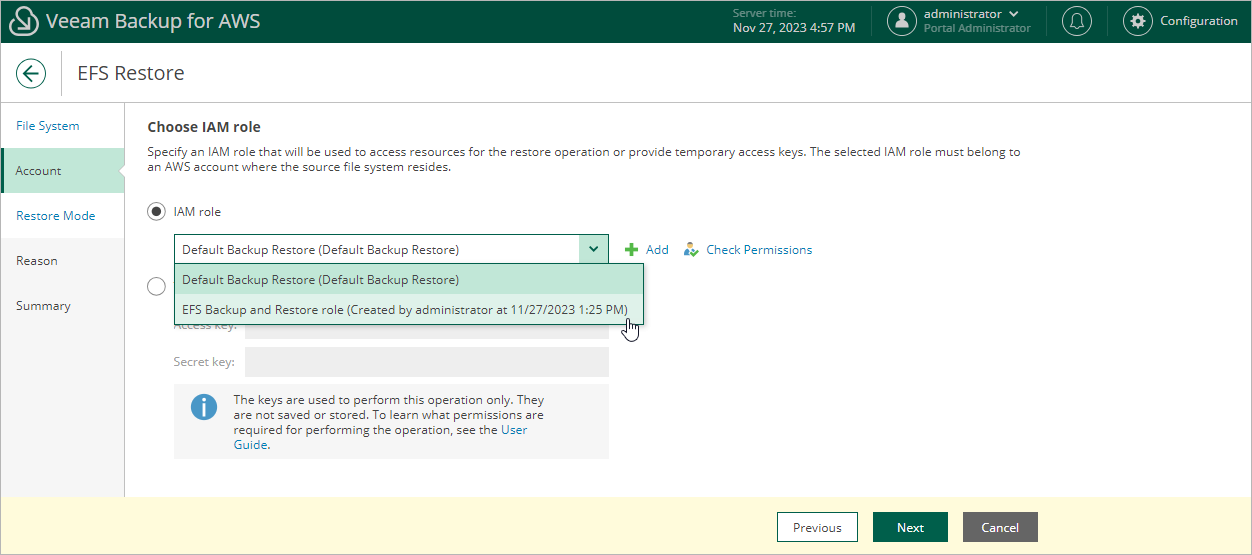
Task: Click the Server time display
Action: (794, 21)
